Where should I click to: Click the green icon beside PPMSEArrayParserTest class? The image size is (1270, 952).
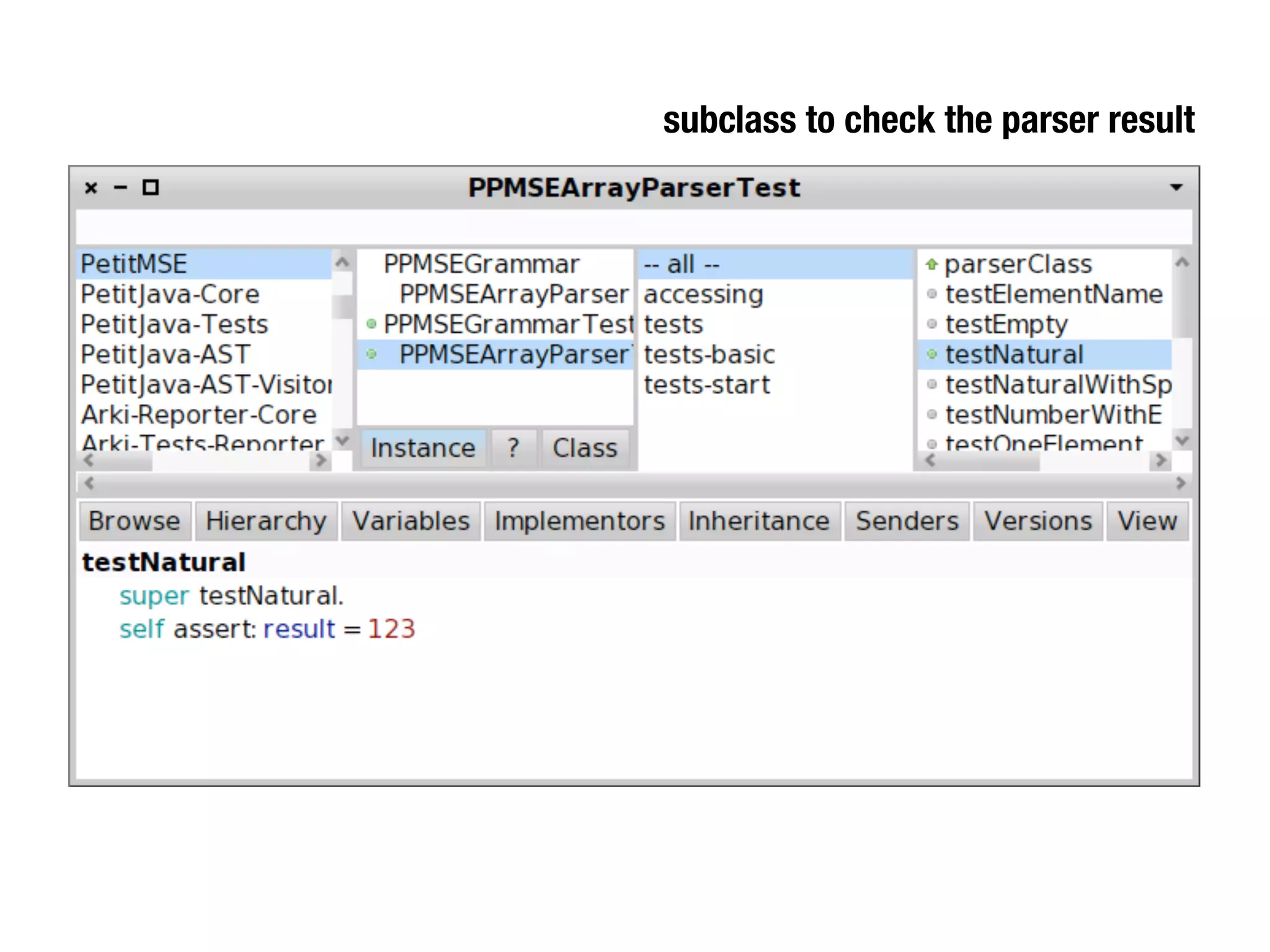(x=371, y=354)
